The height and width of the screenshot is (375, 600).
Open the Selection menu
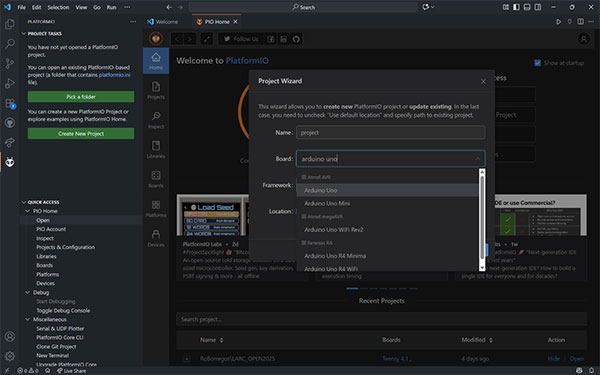point(58,7)
